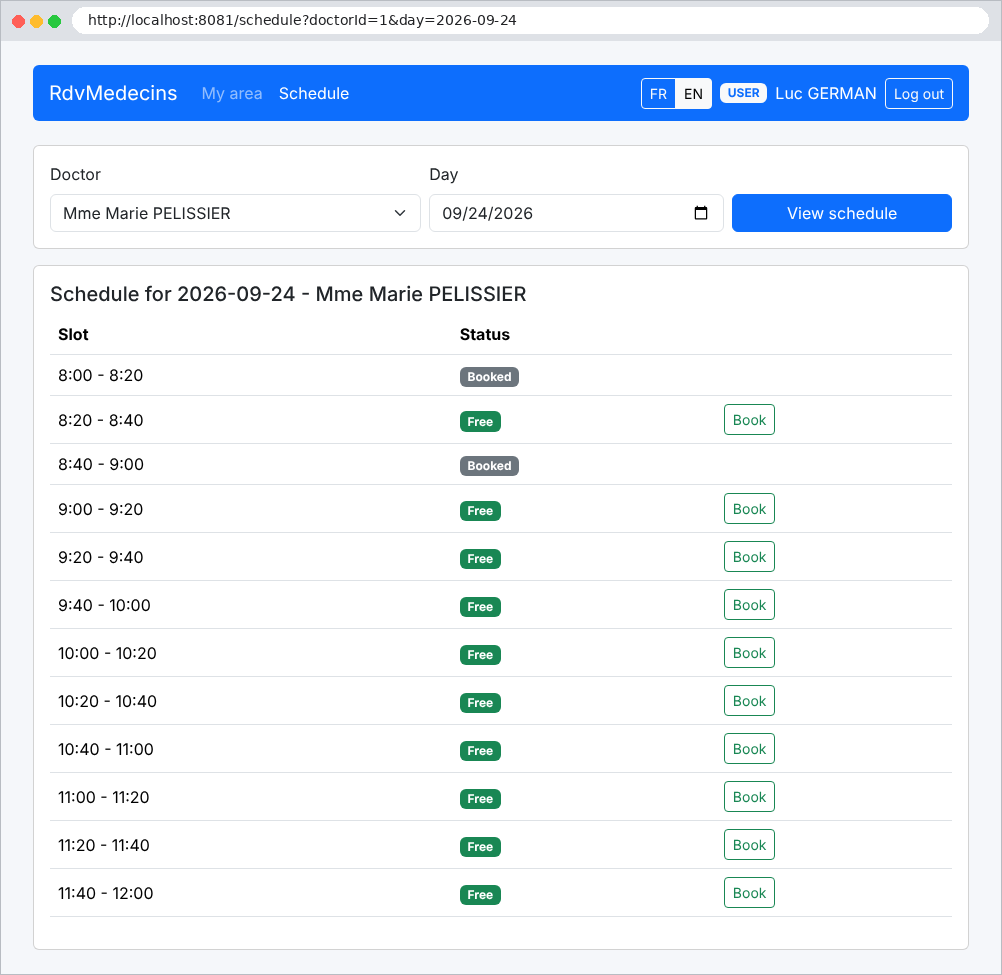This screenshot has height=975, width=1002.
Task: Open the calendar picker icon in Day field
Action: coord(700,213)
